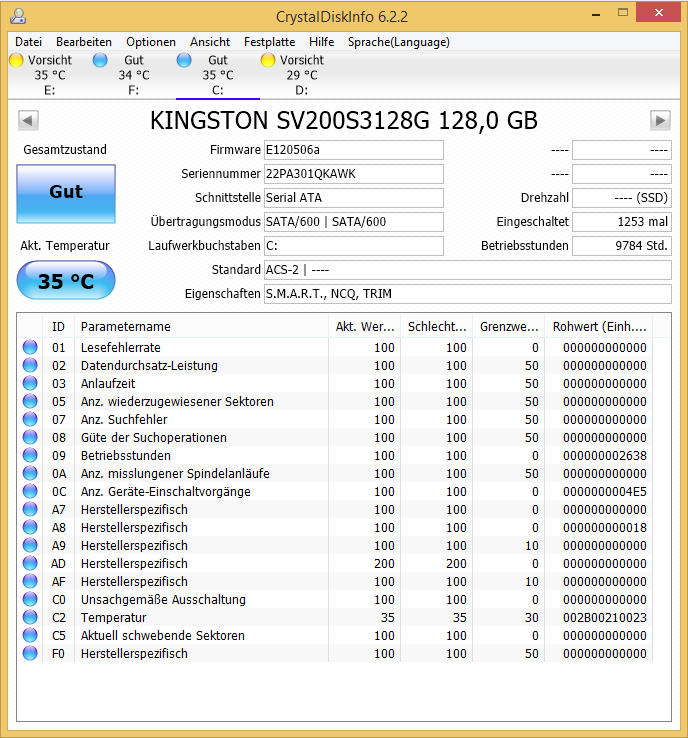Click status orb of row A8
The image size is (688, 738).
(30, 527)
